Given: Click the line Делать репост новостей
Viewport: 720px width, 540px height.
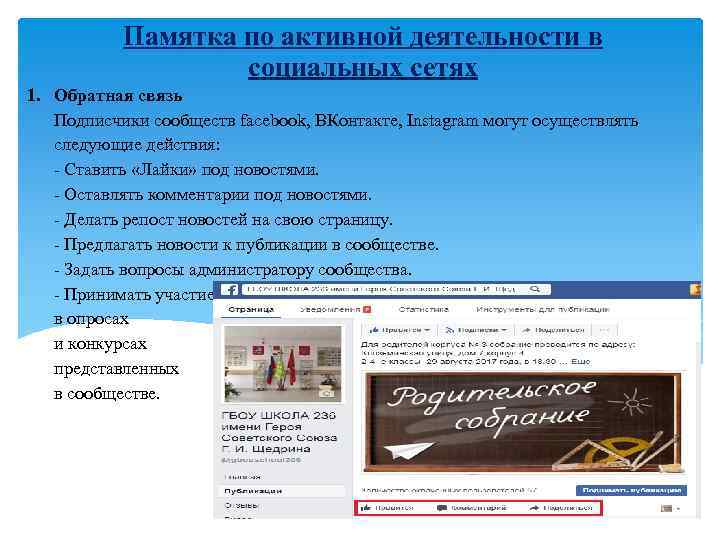Looking at the screenshot, I should pyautogui.click(x=223, y=219).
